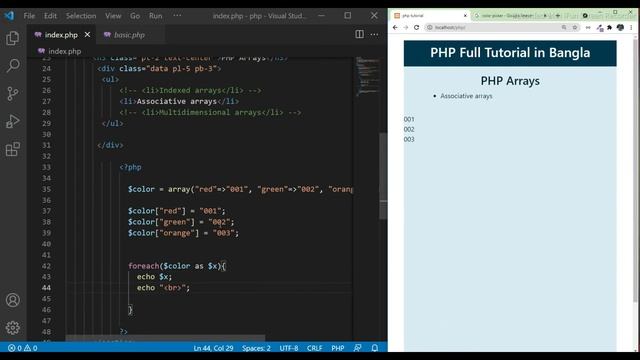Open Source Control view in activity bar

(x=13, y=93)
